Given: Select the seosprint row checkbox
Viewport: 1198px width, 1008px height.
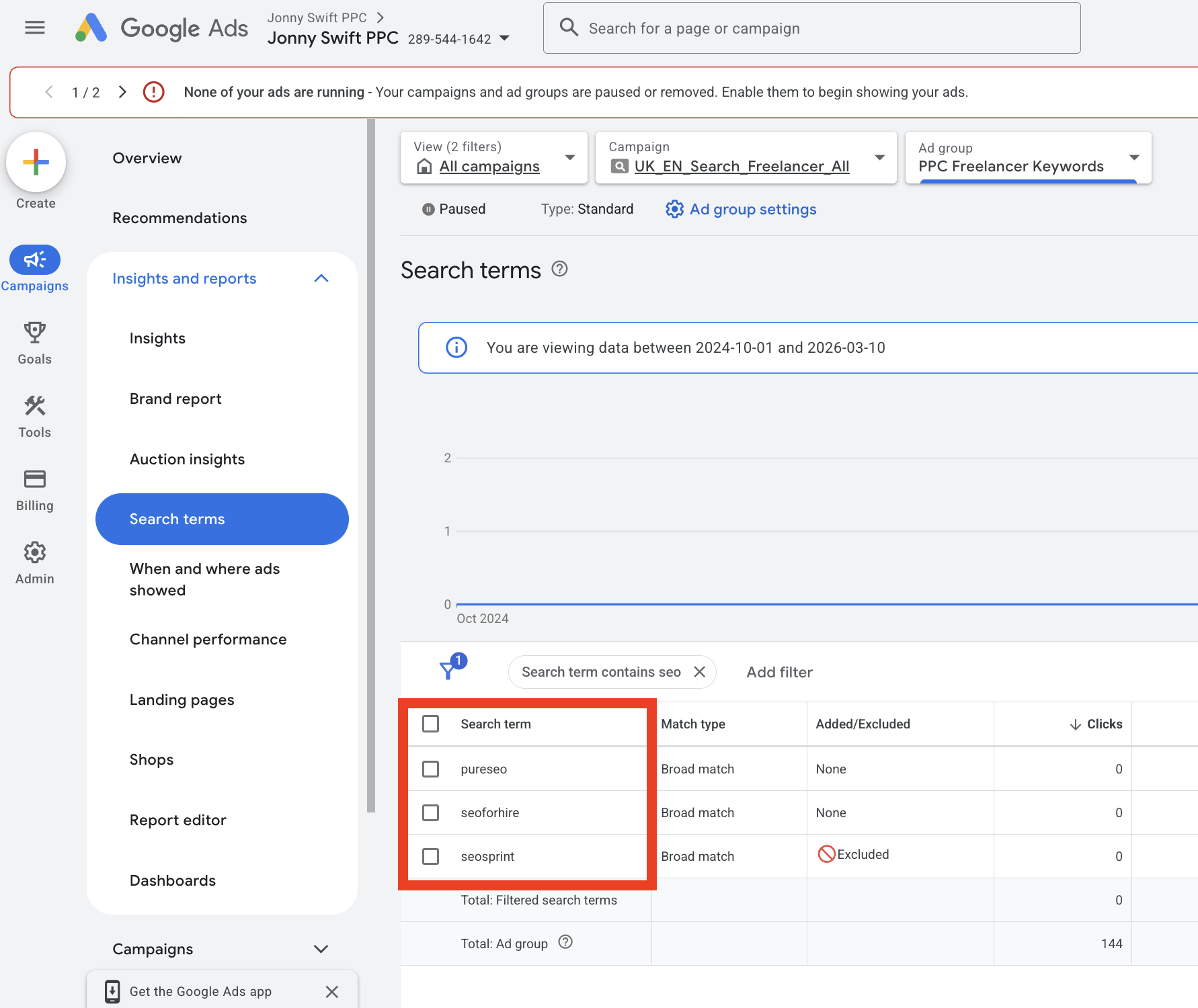Looking at the screenshot, I should pos(430,856).
